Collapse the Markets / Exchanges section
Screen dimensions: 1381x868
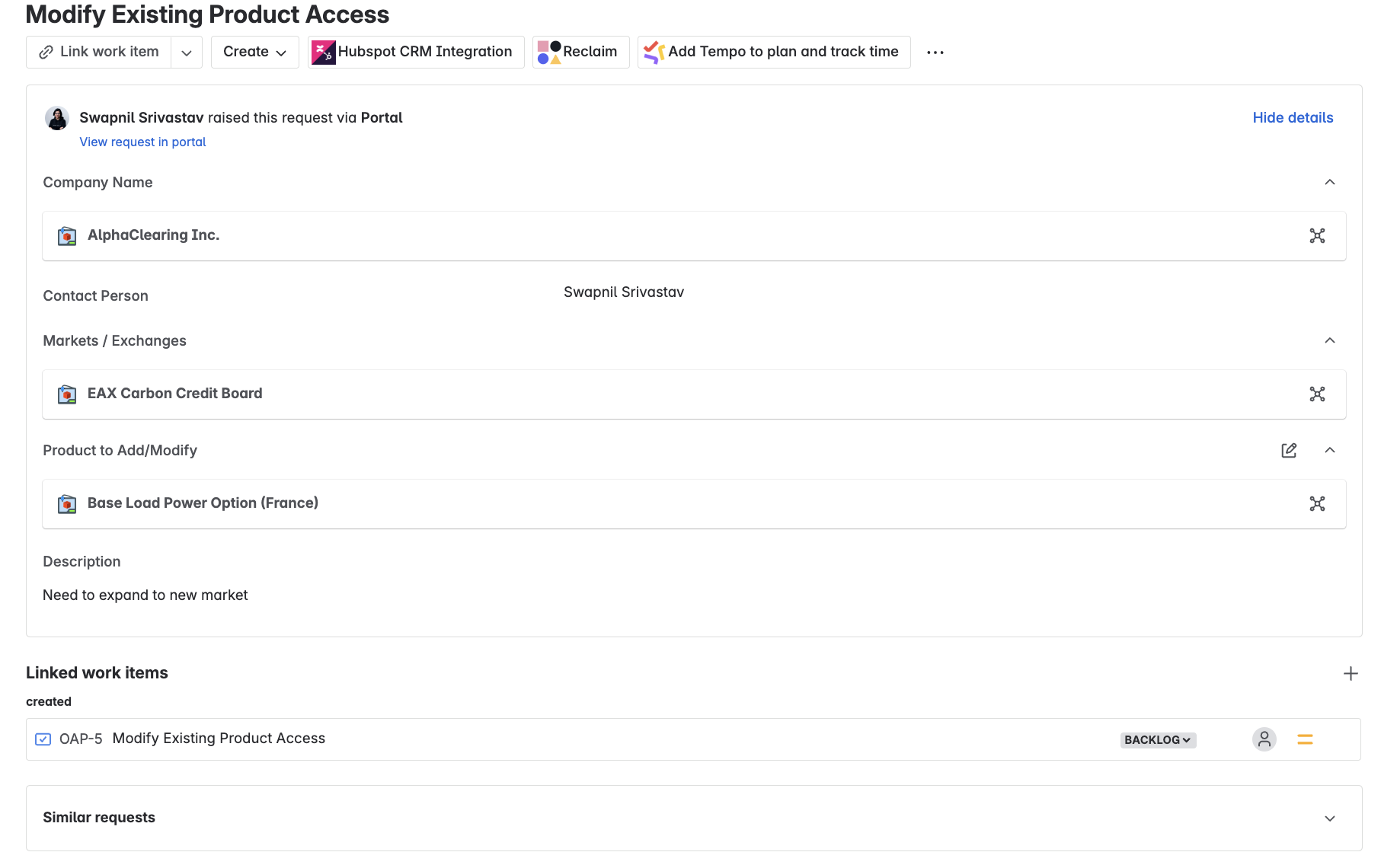(1330, 340)
